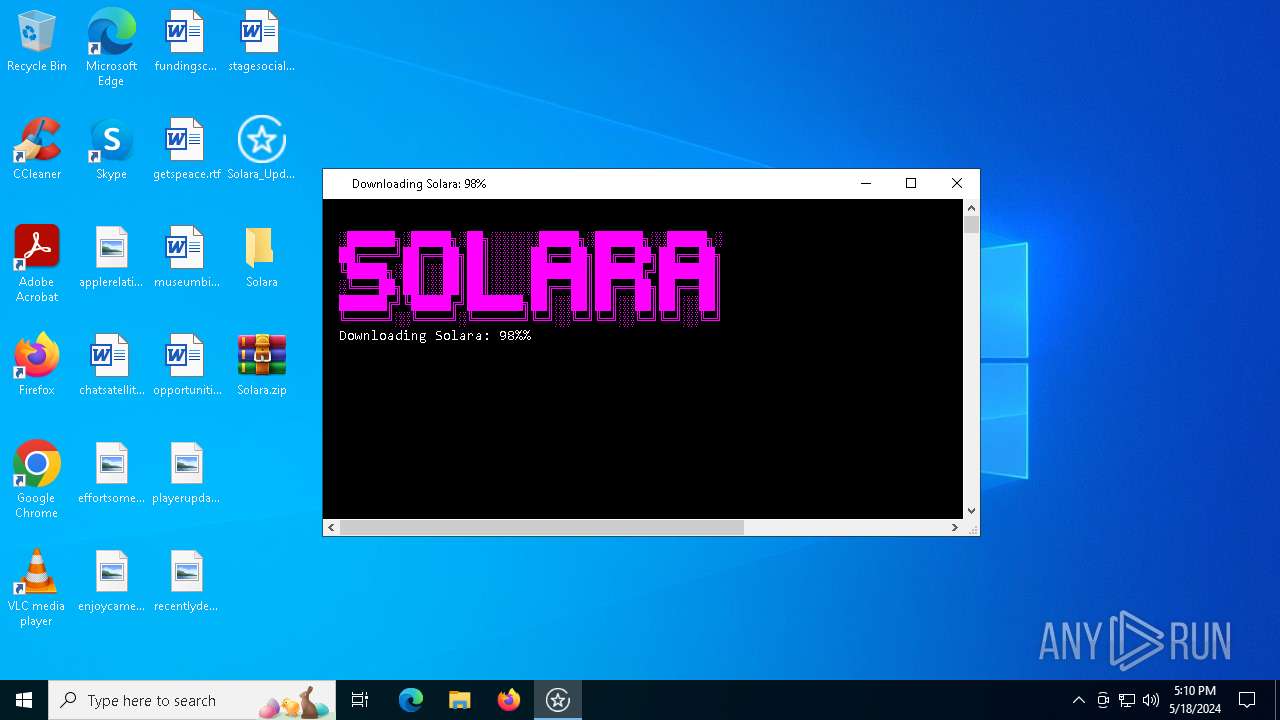Open Microsoft Edge from the taskbar

click(411, 700)
